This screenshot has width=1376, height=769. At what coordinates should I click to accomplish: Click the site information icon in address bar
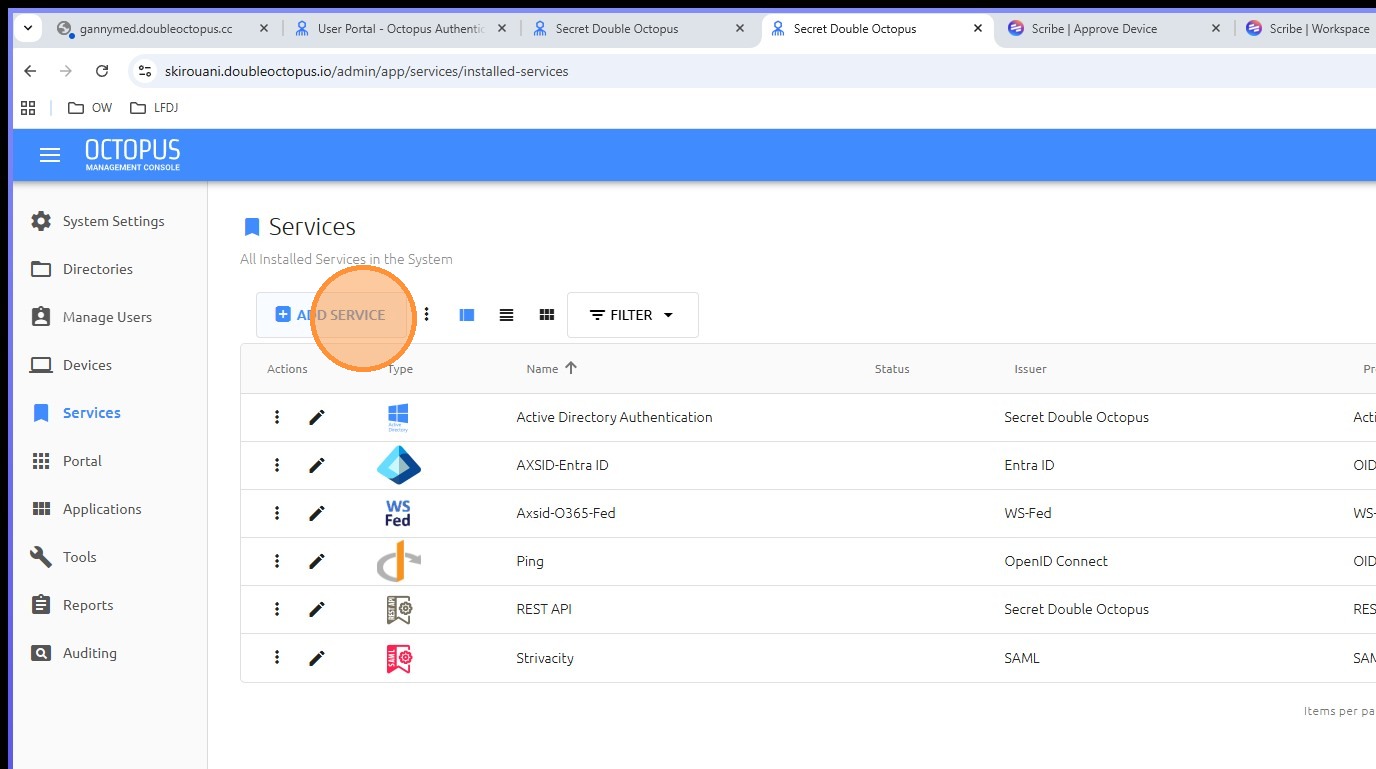pyautogui.click(x=145, y=71)
